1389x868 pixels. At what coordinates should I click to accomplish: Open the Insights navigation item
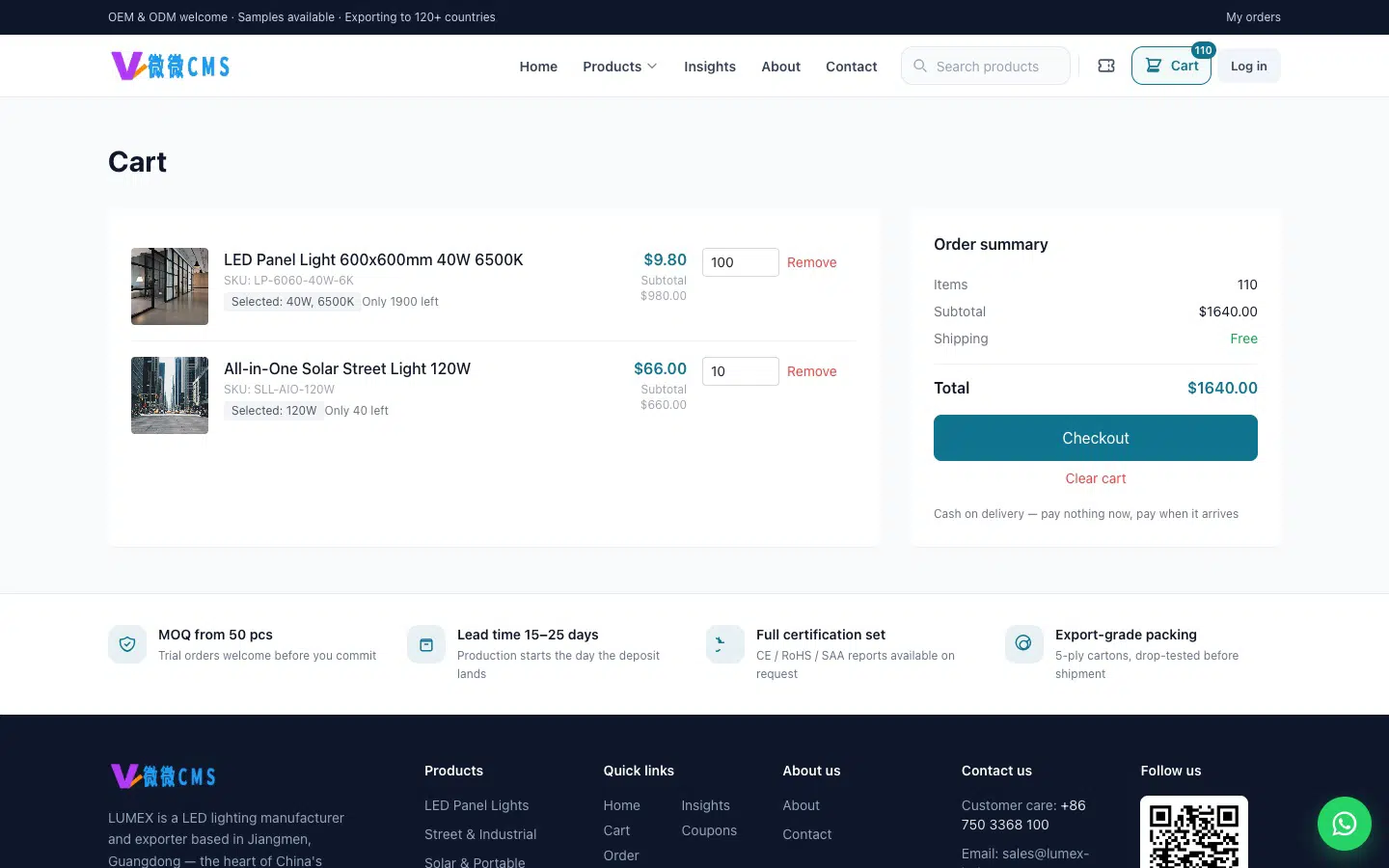click(710, 67)
